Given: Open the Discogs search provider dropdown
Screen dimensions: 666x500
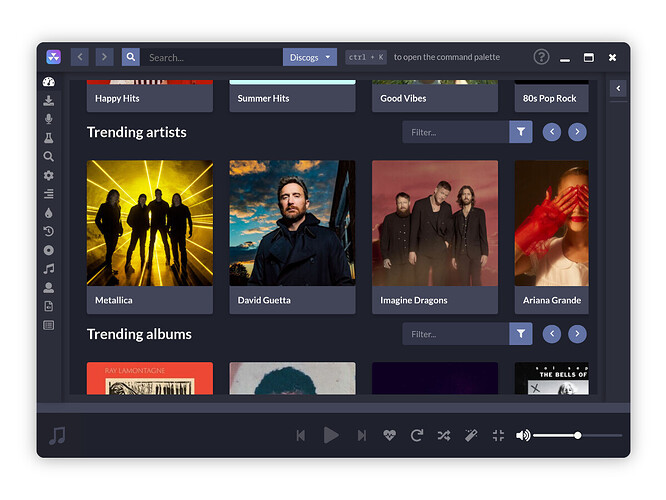Looking at the screenshot, I should point(310,57).
